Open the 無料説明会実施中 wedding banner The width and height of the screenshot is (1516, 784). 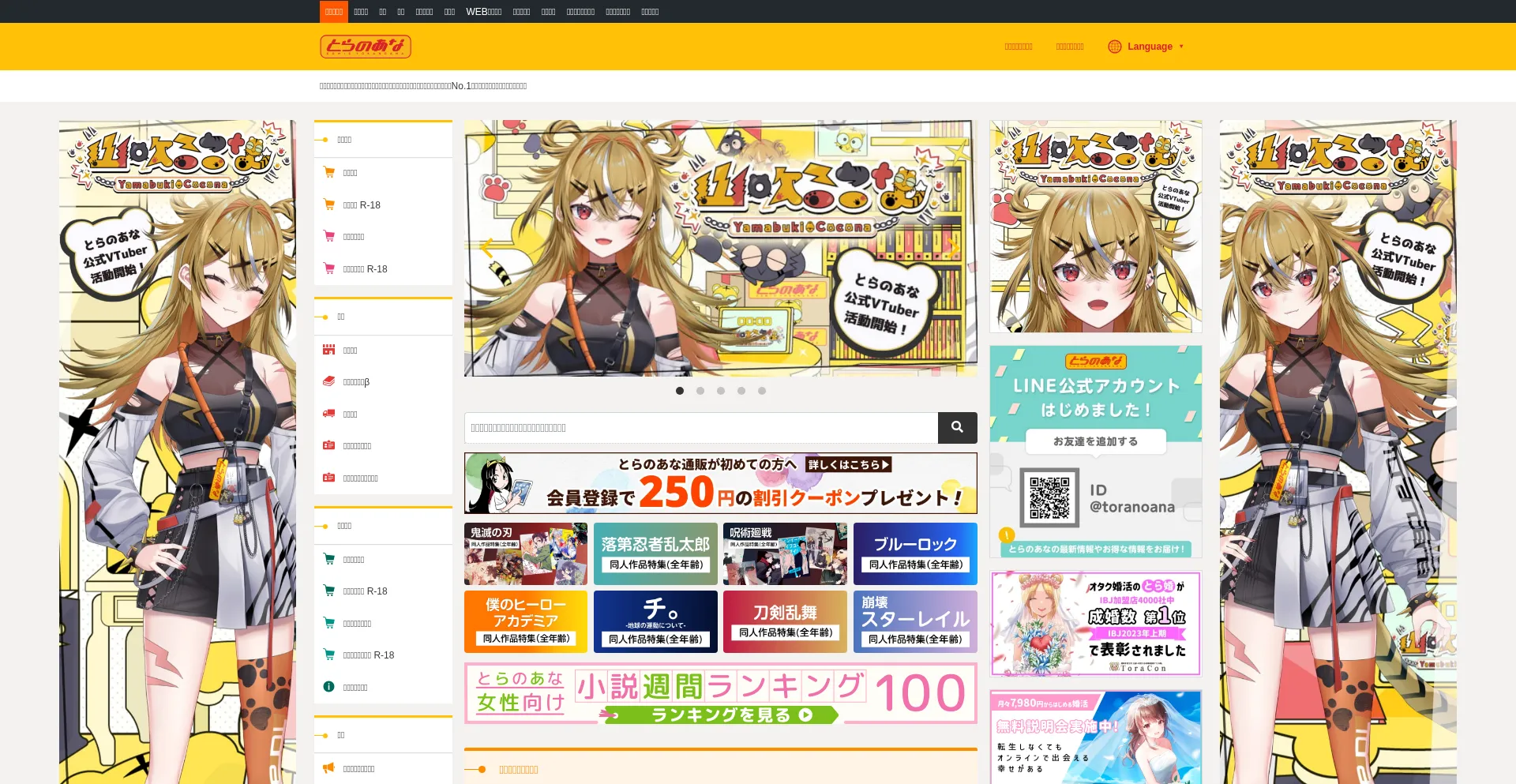1096,737
